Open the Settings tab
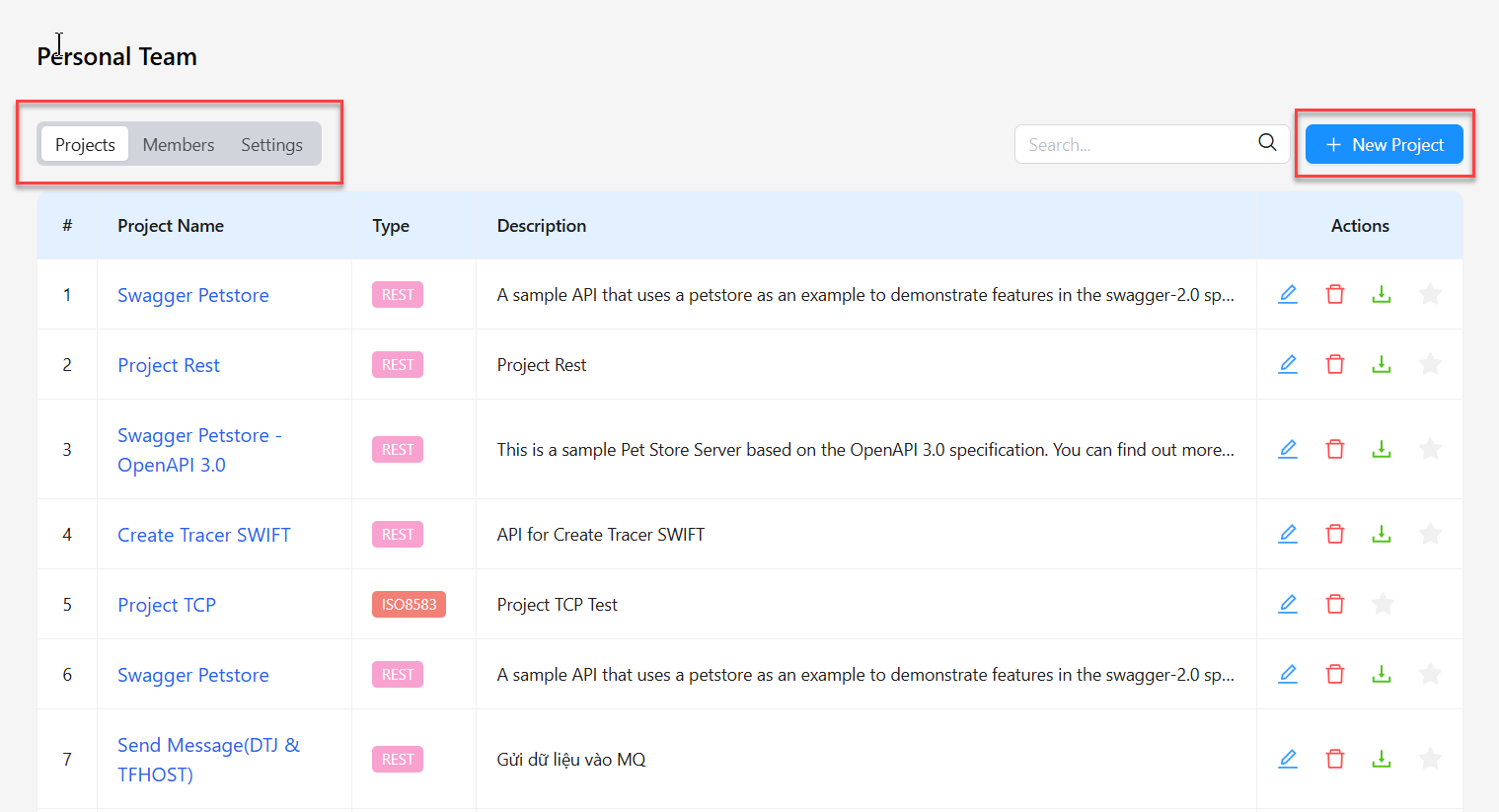 pyautogui.click(x=271, y=145)
